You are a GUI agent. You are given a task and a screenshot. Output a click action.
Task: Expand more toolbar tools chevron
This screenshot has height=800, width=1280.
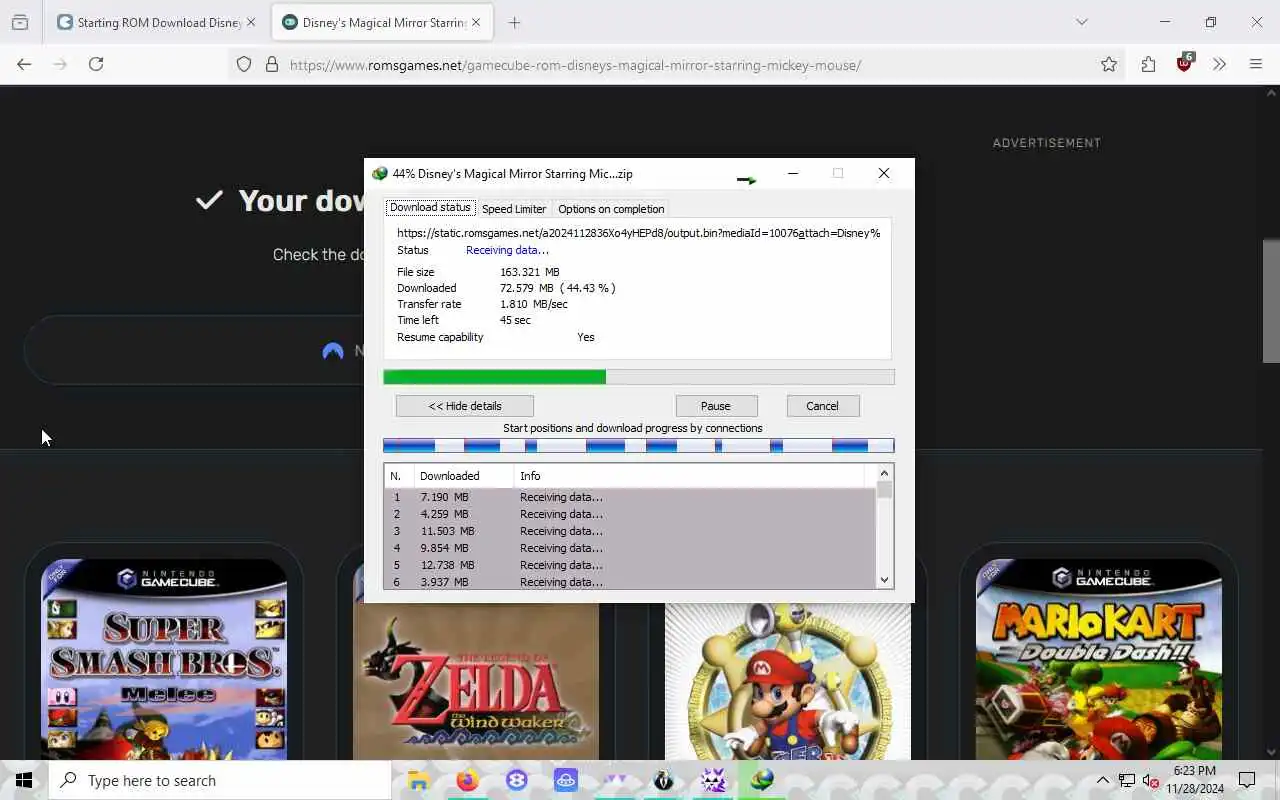(x=1219, y=64)
